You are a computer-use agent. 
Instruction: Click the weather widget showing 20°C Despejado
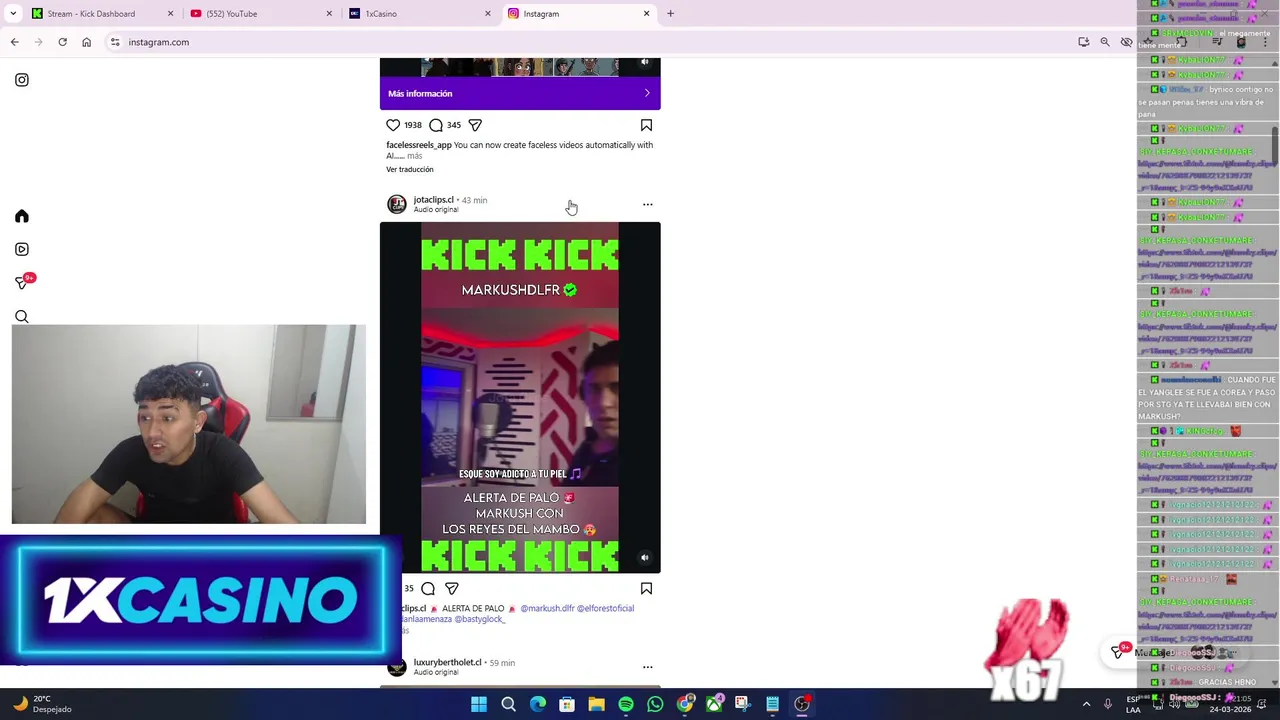coord(42,704)
